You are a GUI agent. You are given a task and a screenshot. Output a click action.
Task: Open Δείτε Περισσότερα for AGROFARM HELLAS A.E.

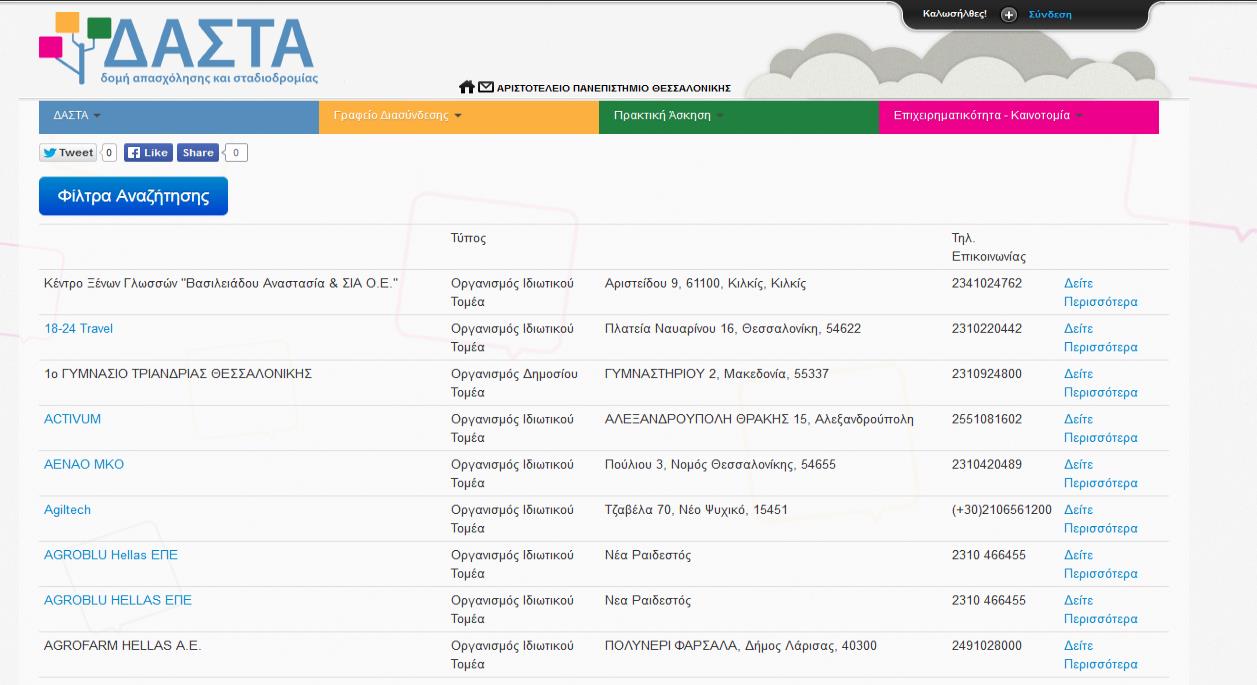click(1101, 655)
